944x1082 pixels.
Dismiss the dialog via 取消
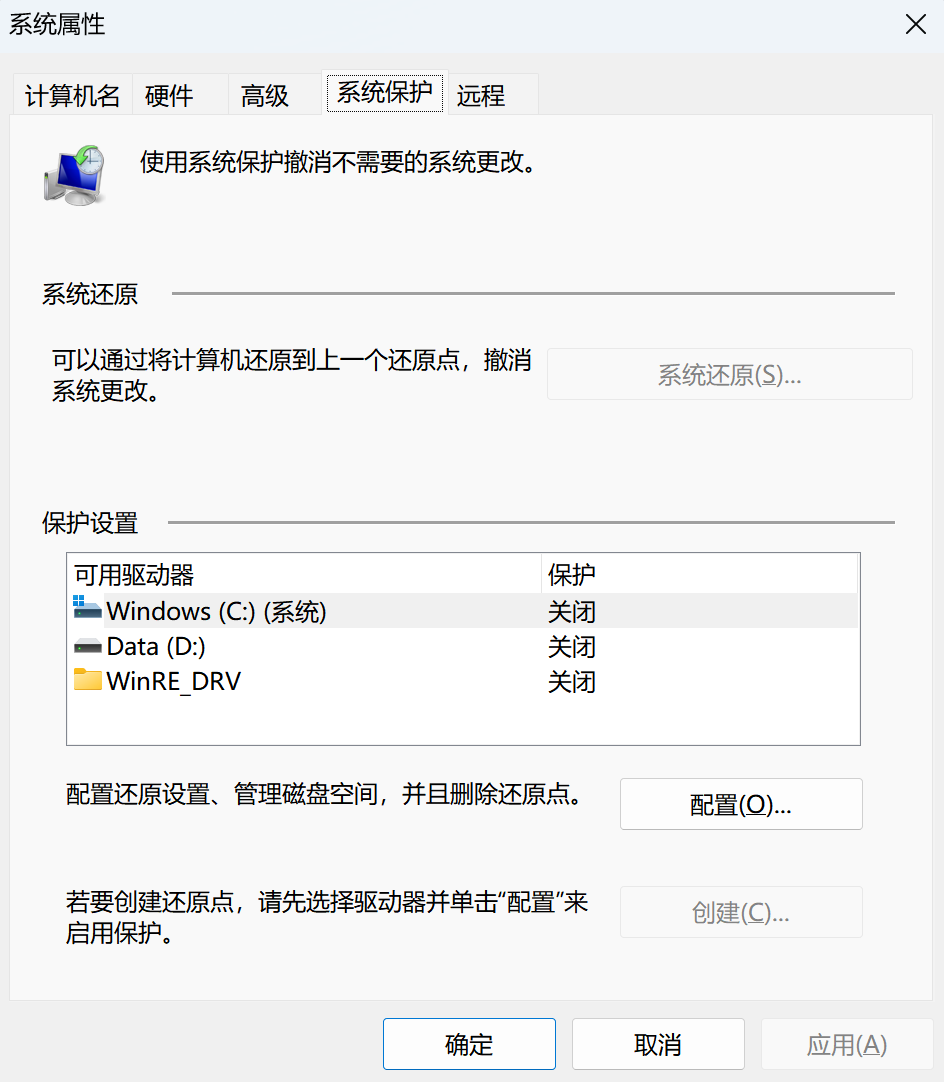[x=657, y=1043]
